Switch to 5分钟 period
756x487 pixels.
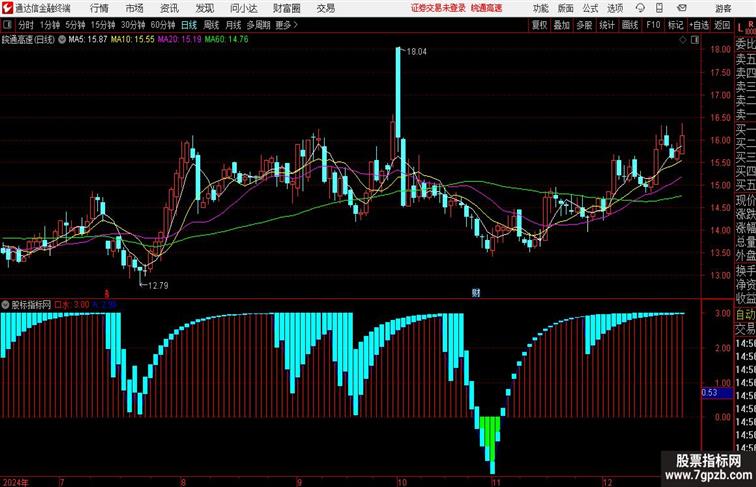[75, 25]
